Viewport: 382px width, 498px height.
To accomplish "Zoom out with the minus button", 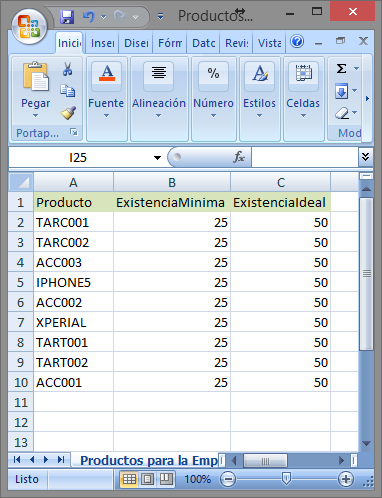I will (228, 479).
